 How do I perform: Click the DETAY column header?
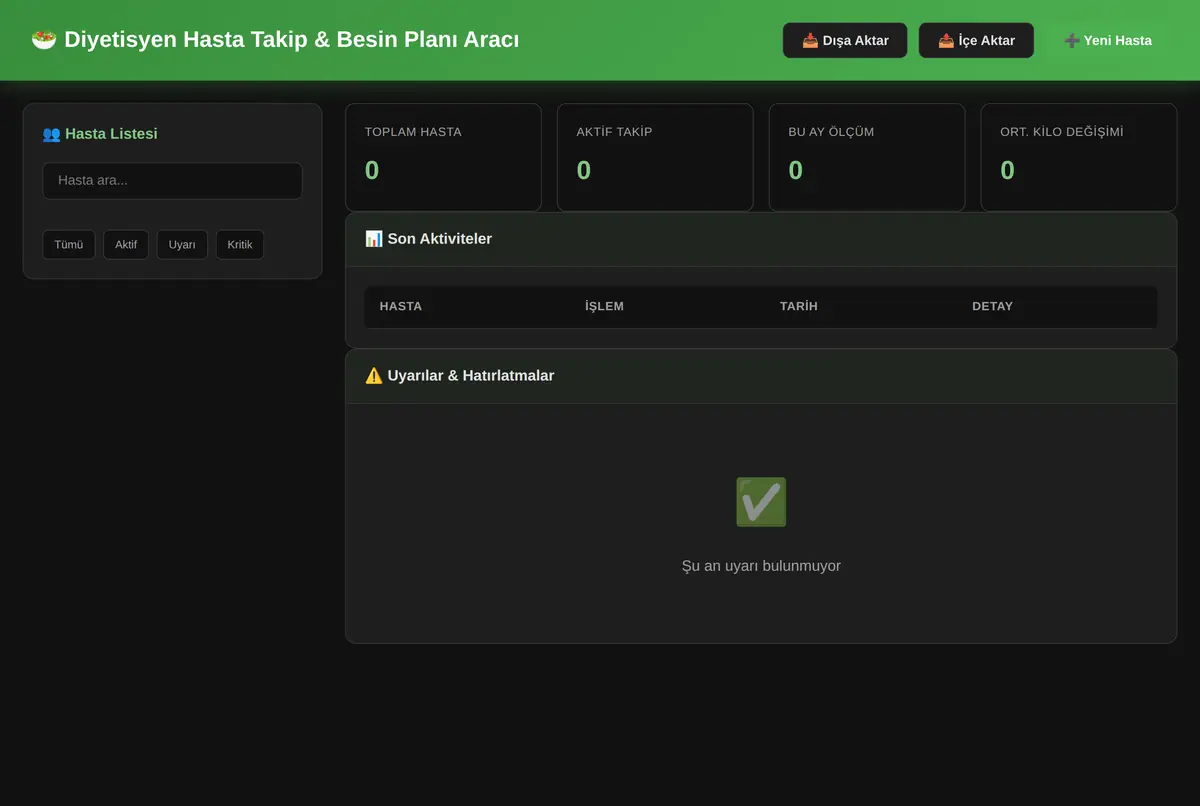pyautogui.click(x=992, y=306)
